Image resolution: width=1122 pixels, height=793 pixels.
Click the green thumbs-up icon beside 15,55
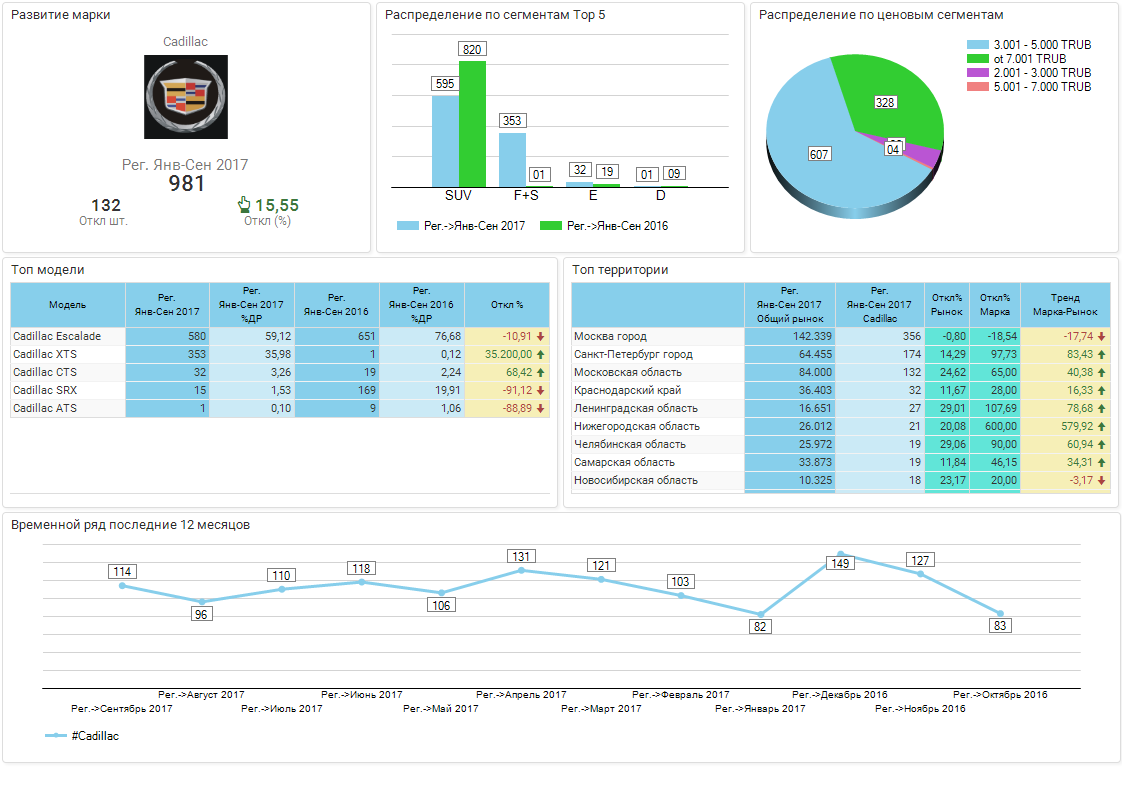point(244,205)
